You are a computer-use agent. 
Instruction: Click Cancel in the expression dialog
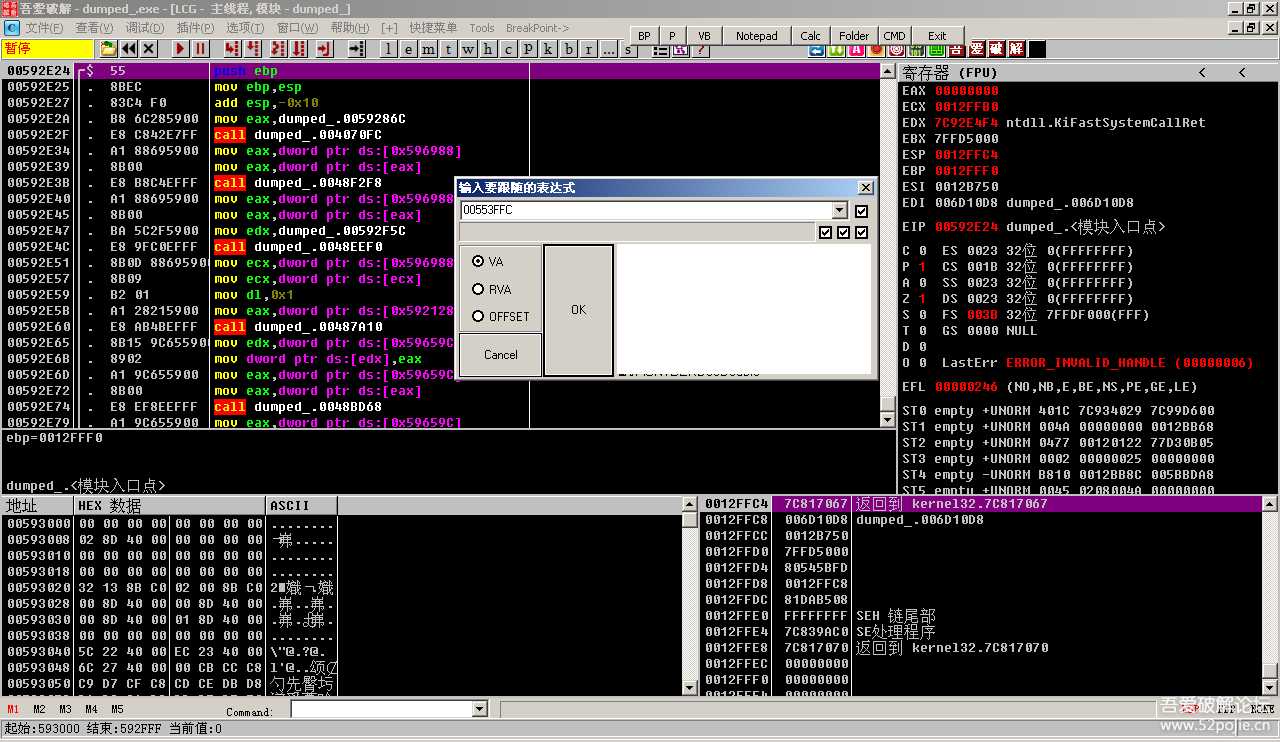(x=500, y=354)
